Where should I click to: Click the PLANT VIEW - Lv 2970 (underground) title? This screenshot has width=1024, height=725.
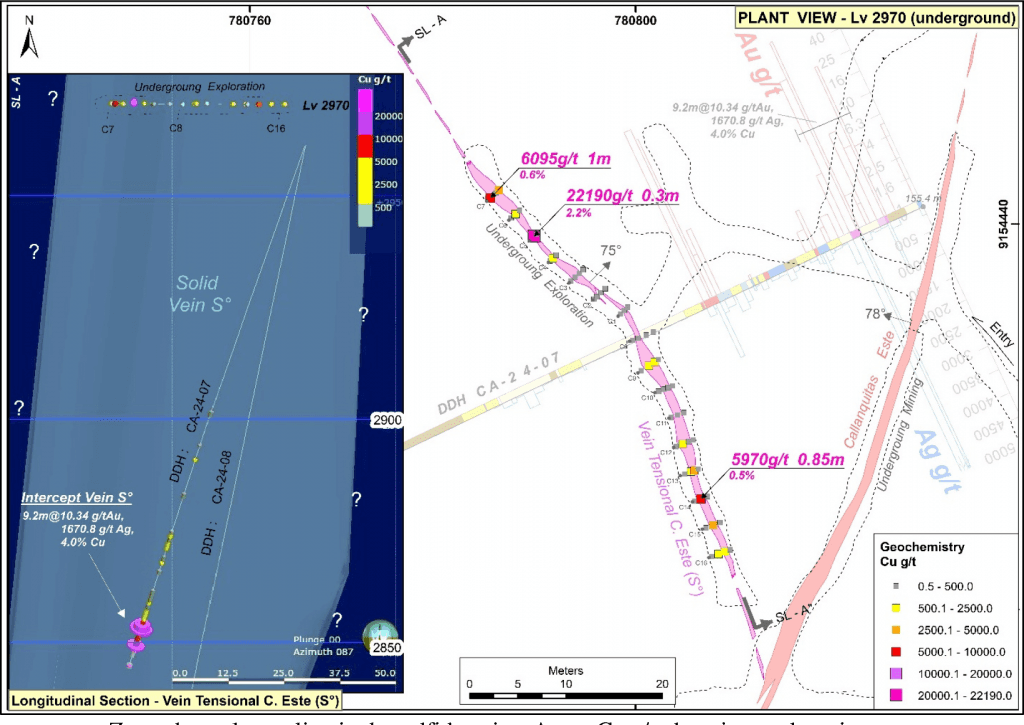876,18
